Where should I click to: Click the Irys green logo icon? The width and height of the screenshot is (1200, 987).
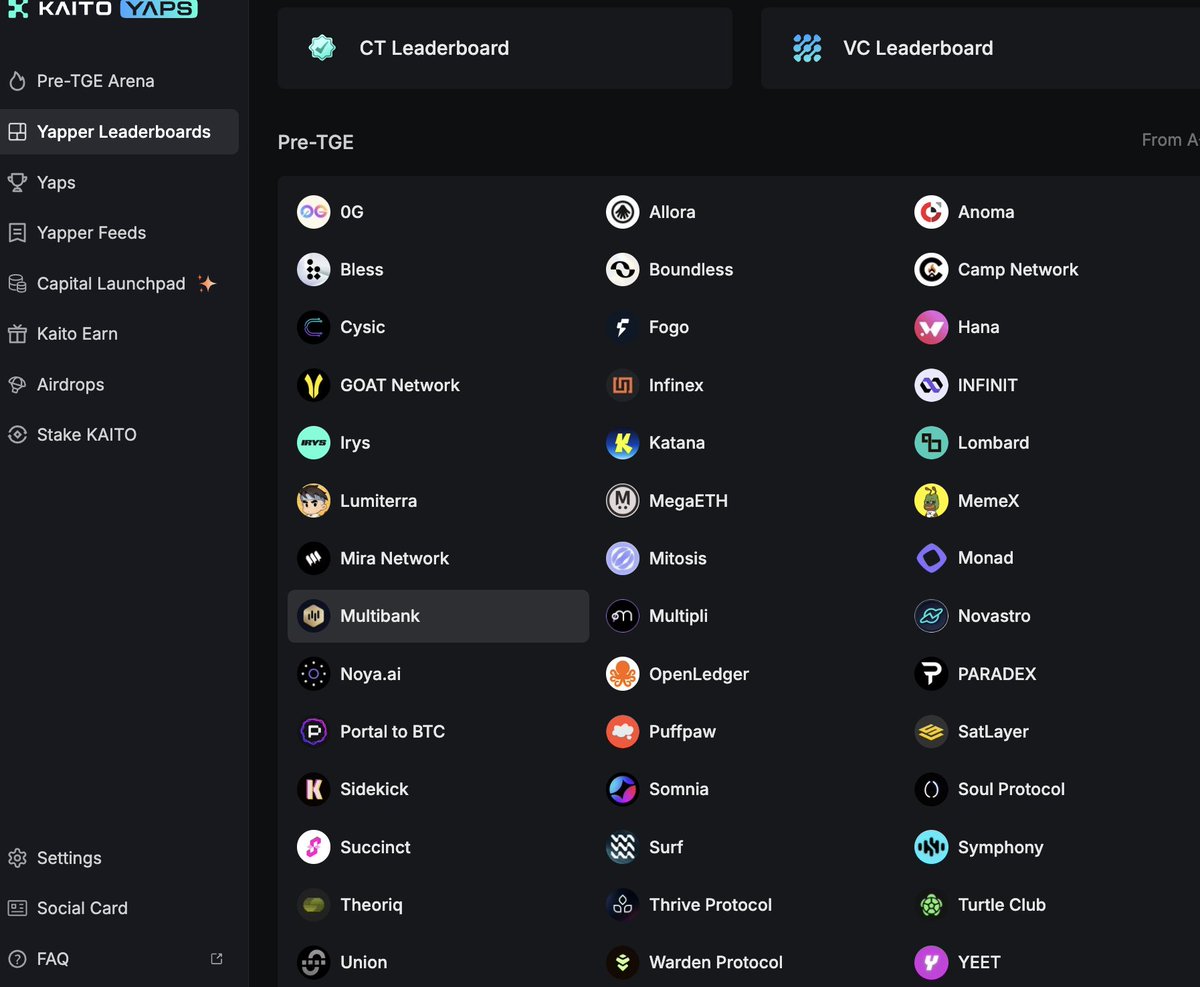tap(313, 443)
